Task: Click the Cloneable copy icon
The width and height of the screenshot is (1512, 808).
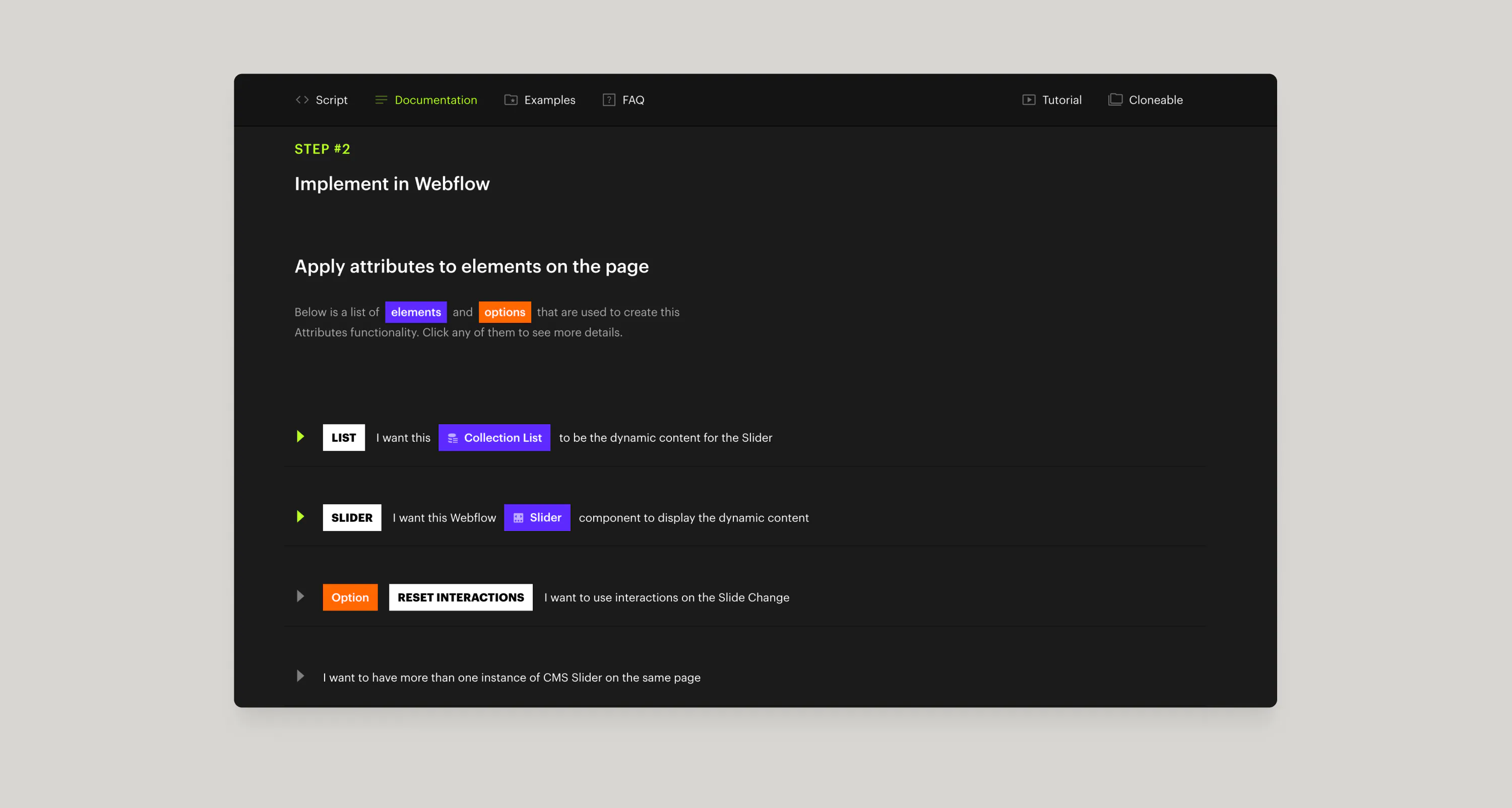Action: pyautogui.click(x=1115, y=100)
